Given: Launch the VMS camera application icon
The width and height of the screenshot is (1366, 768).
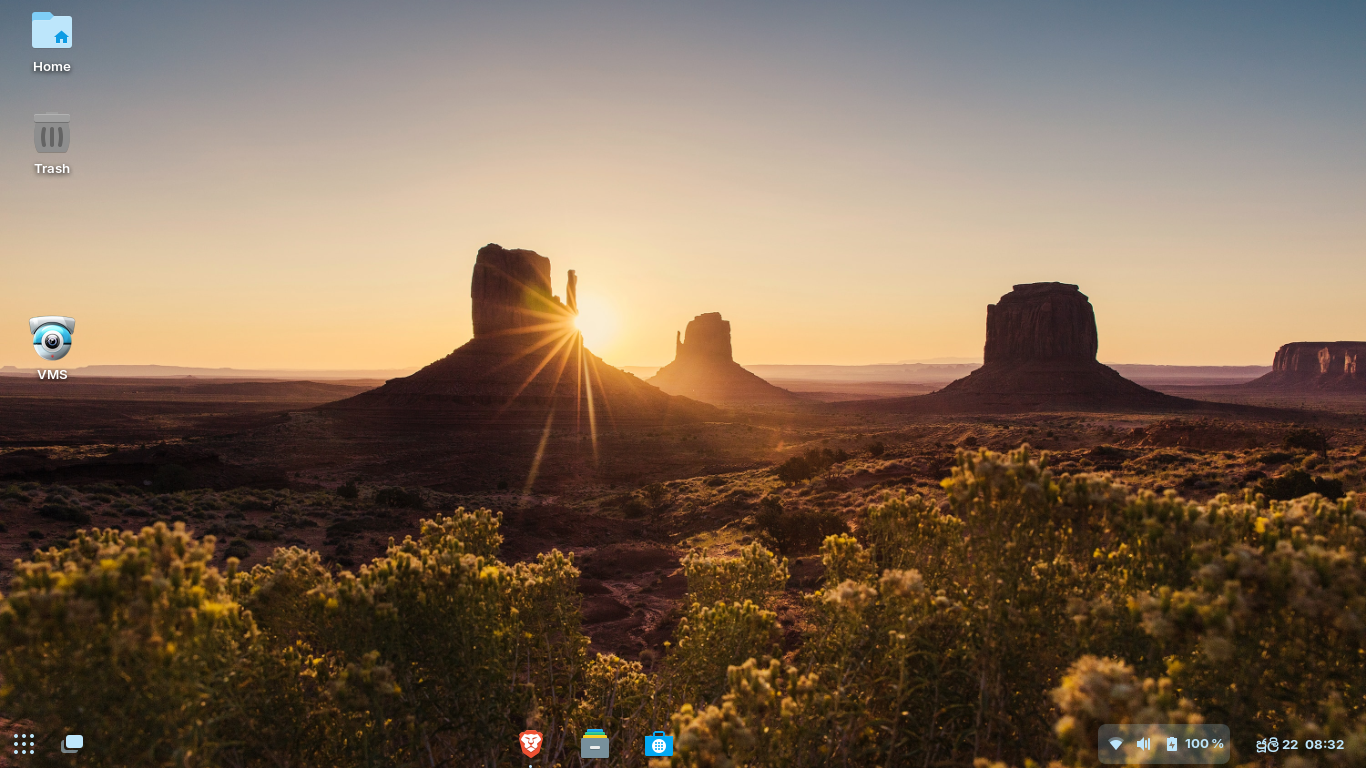Looking at the screenshot, I should point(52,338).
